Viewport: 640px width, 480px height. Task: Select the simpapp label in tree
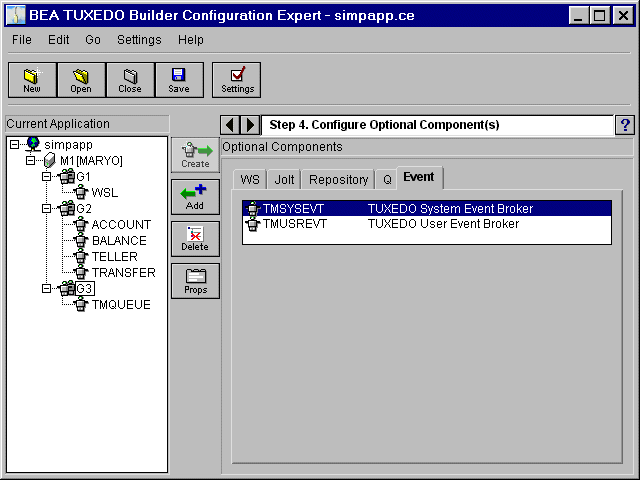pos(69,144)
